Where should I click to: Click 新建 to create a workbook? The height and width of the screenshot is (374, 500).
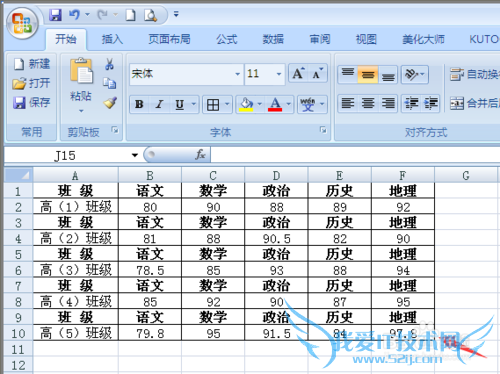pyautogui.click(x=32, y=64)
